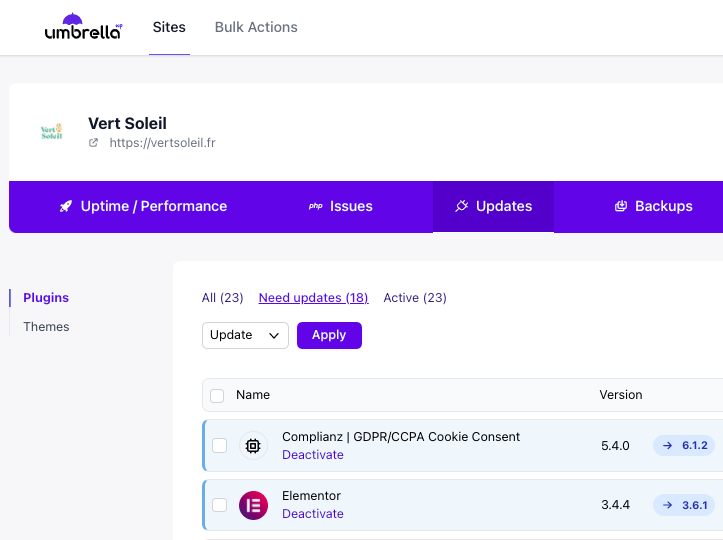Check the Complianz plugin checkbox
Screen dimensions: 723x540
[220, 446]
